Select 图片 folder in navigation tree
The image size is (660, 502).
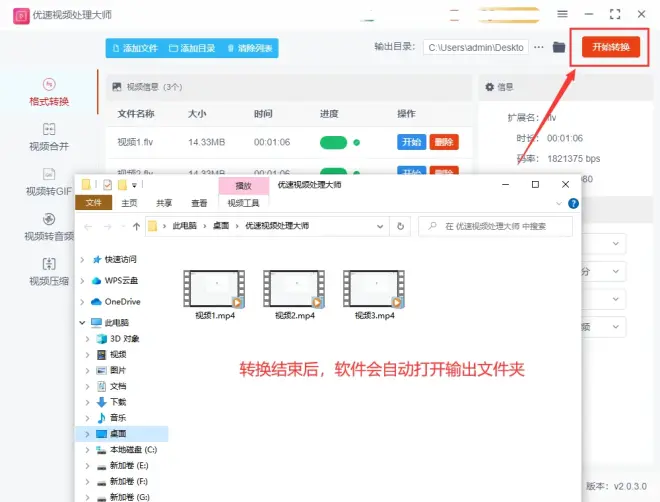tap(118, 370)
